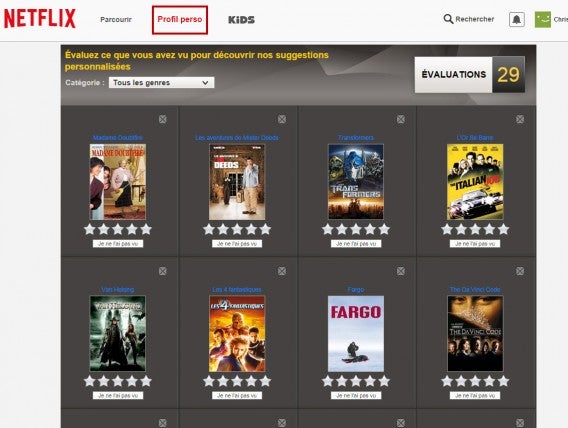Rate Fargo five stars
Screen dimensions: 568x428
point(384,381)
